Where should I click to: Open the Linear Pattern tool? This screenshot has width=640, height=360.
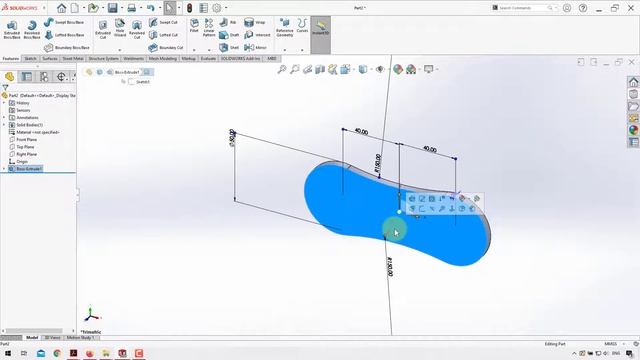pos(209,28)
